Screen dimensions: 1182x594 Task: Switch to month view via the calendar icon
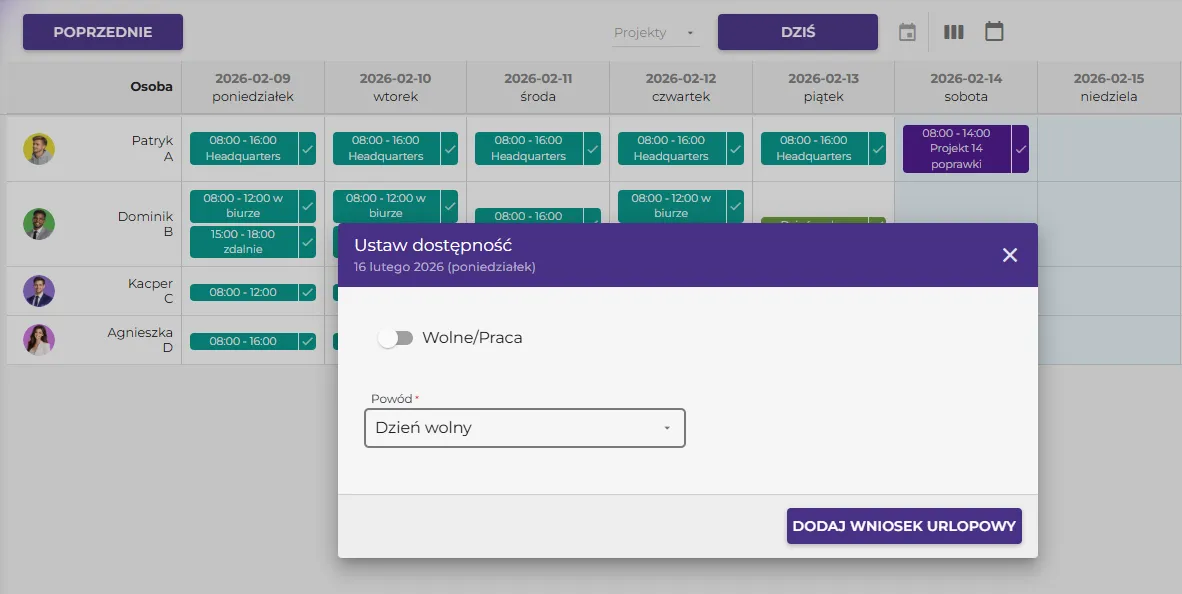(994, 31)
